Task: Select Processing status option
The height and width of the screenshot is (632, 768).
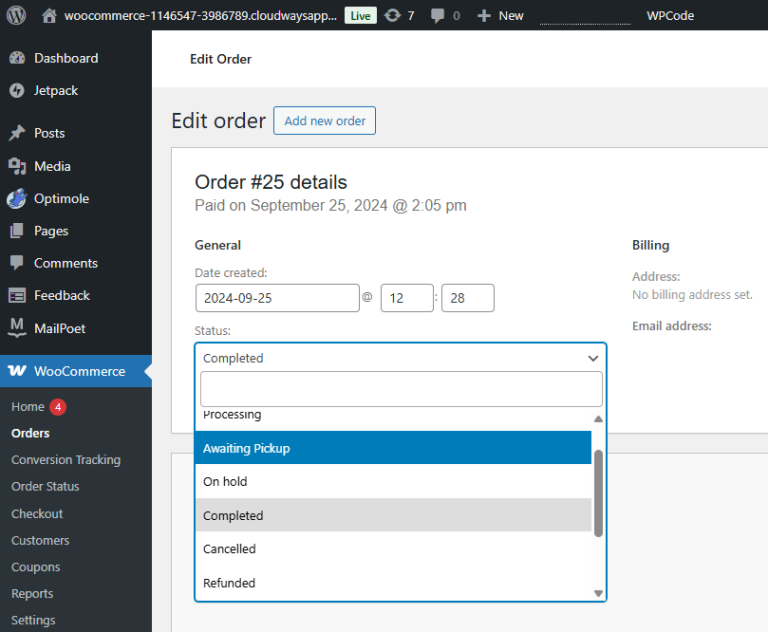Action: [x=393, y=415]
